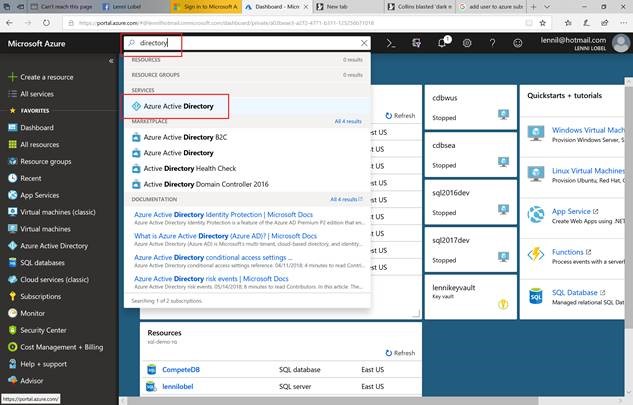Open the cdbwus virtual machine tile
This screenshot has width=633, height=405.
pos(471,107)
